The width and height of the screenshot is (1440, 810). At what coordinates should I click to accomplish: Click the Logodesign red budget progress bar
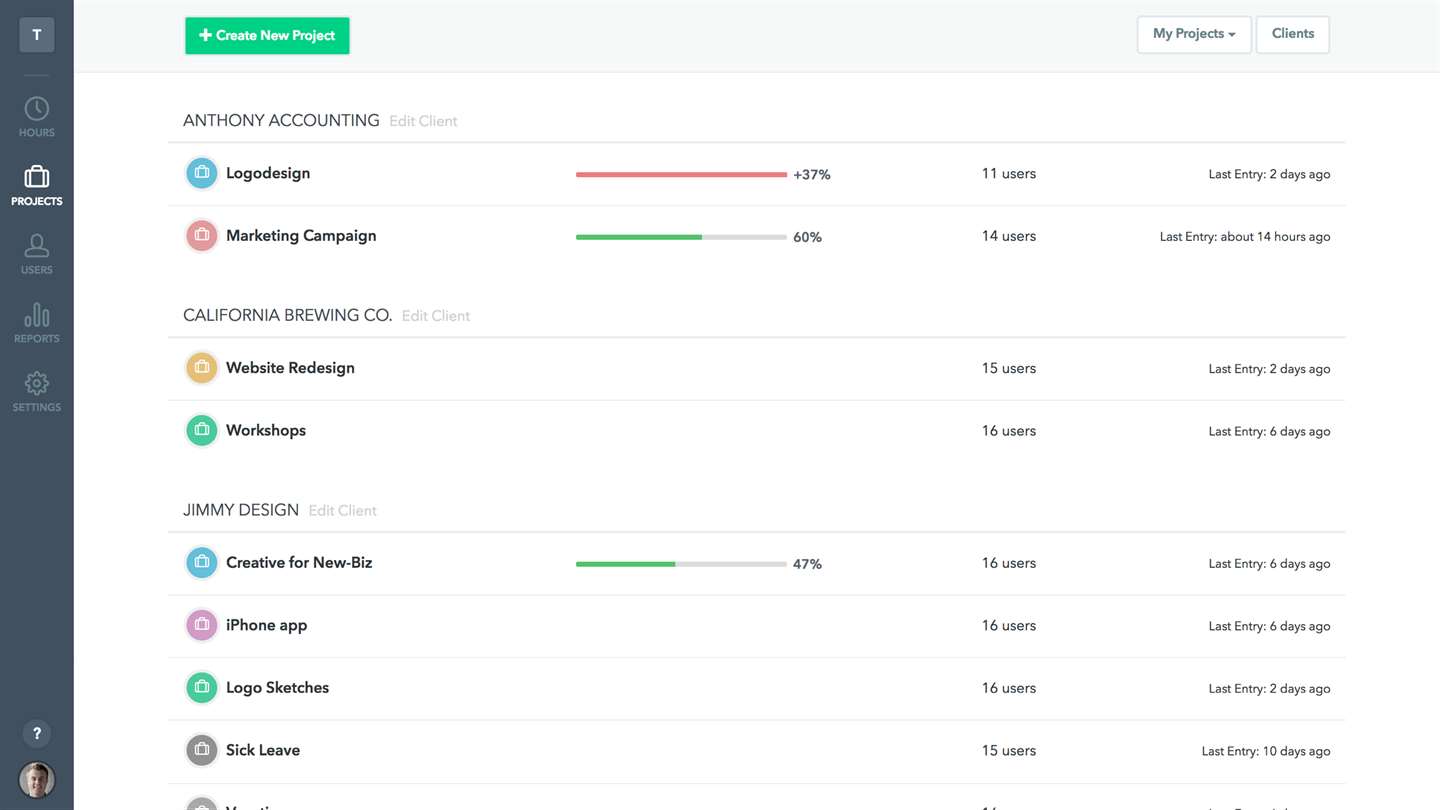point(681,175)
